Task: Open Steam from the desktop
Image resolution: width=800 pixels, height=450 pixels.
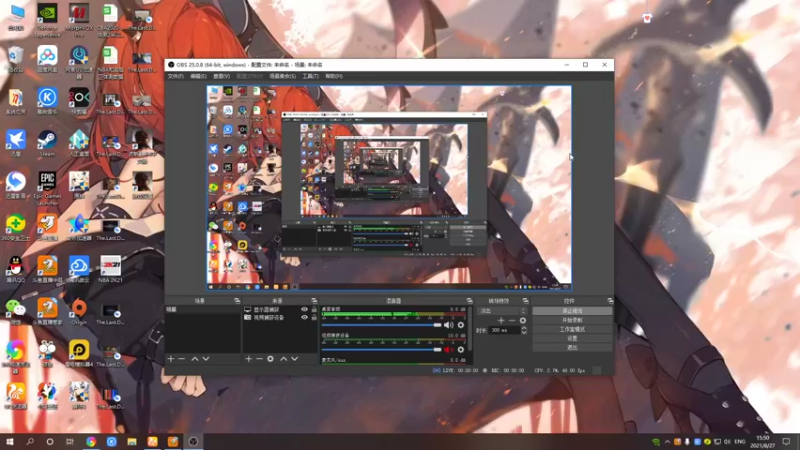Action: point(47,143)
